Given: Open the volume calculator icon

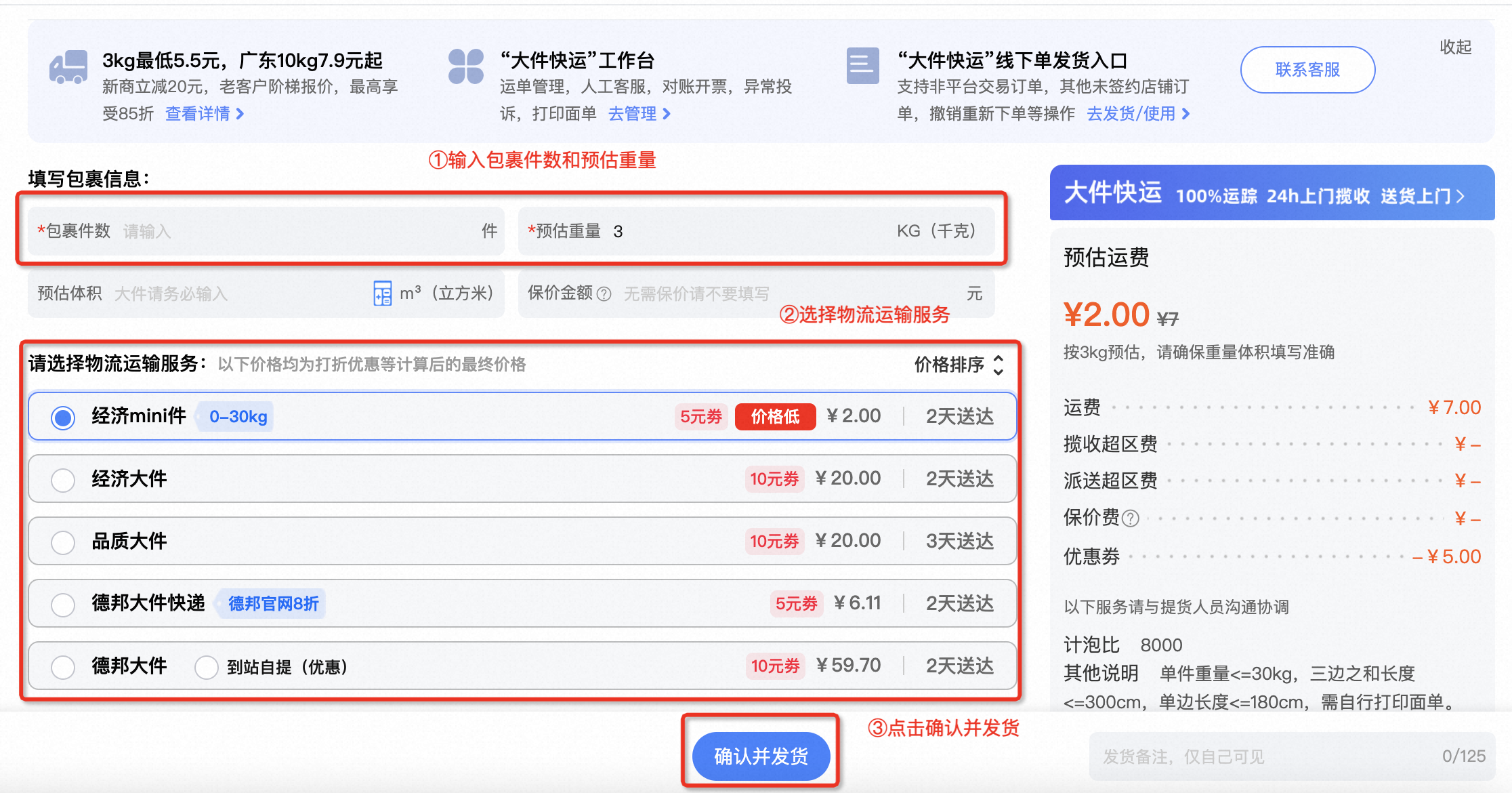Looking at the screenshot, I should point(382,293).
